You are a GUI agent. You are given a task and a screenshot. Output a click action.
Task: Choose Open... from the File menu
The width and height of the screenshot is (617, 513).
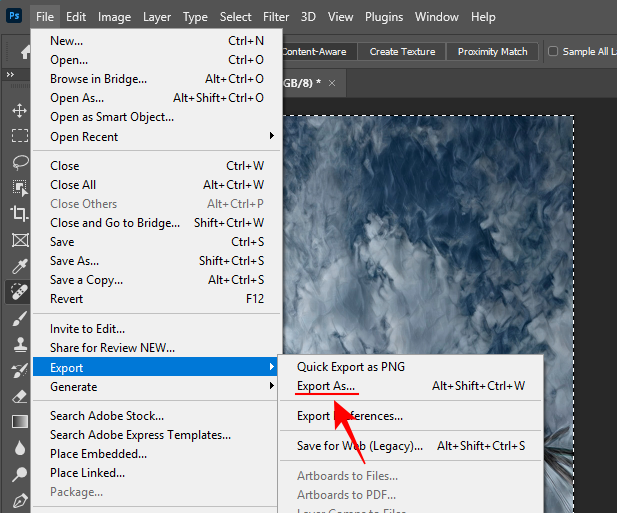point(157,60)
